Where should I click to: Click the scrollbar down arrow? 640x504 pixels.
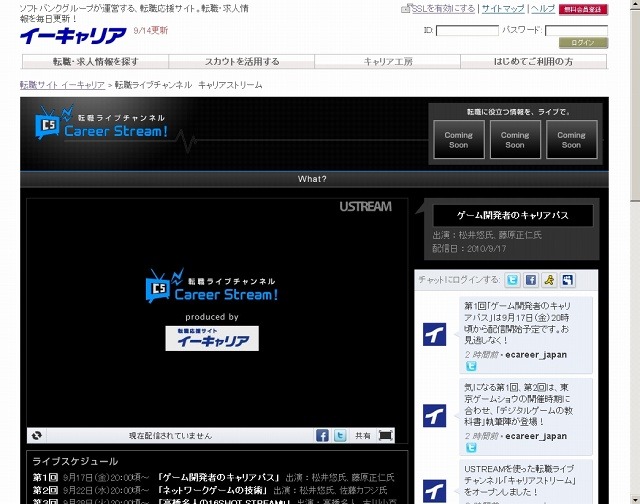coord(635,499)
